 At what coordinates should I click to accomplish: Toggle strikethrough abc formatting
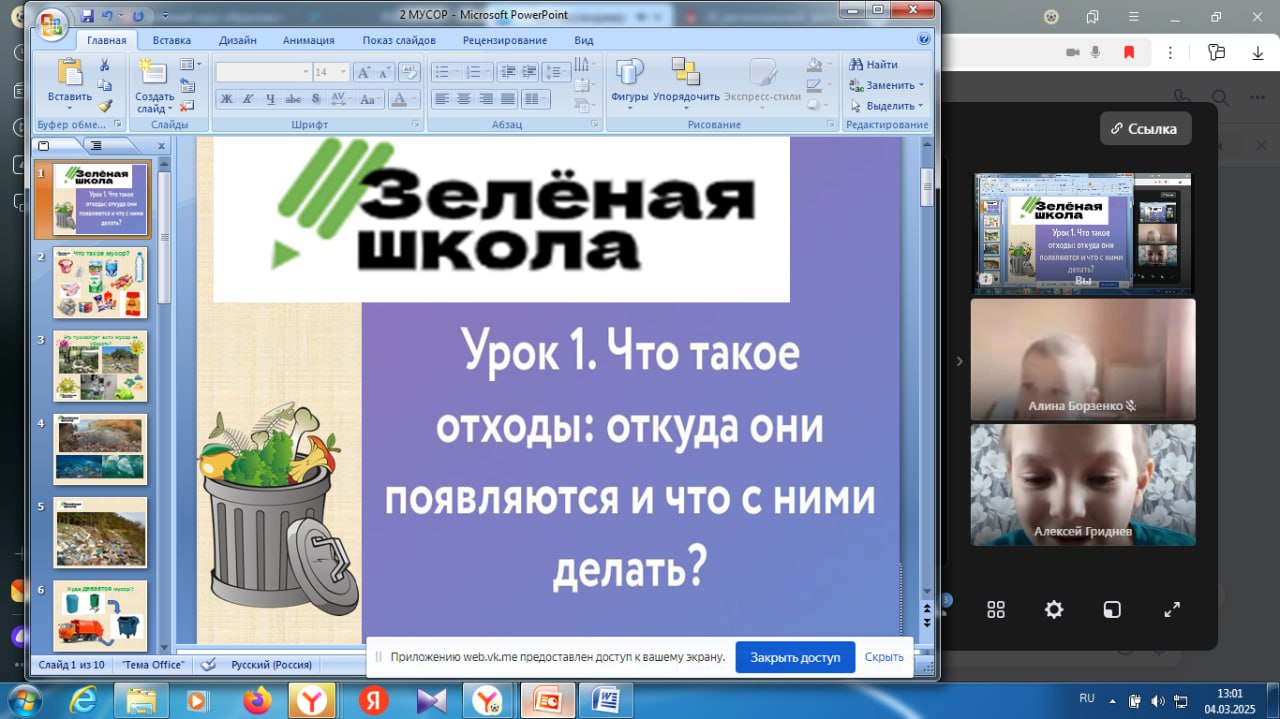(x=293, y=99)
